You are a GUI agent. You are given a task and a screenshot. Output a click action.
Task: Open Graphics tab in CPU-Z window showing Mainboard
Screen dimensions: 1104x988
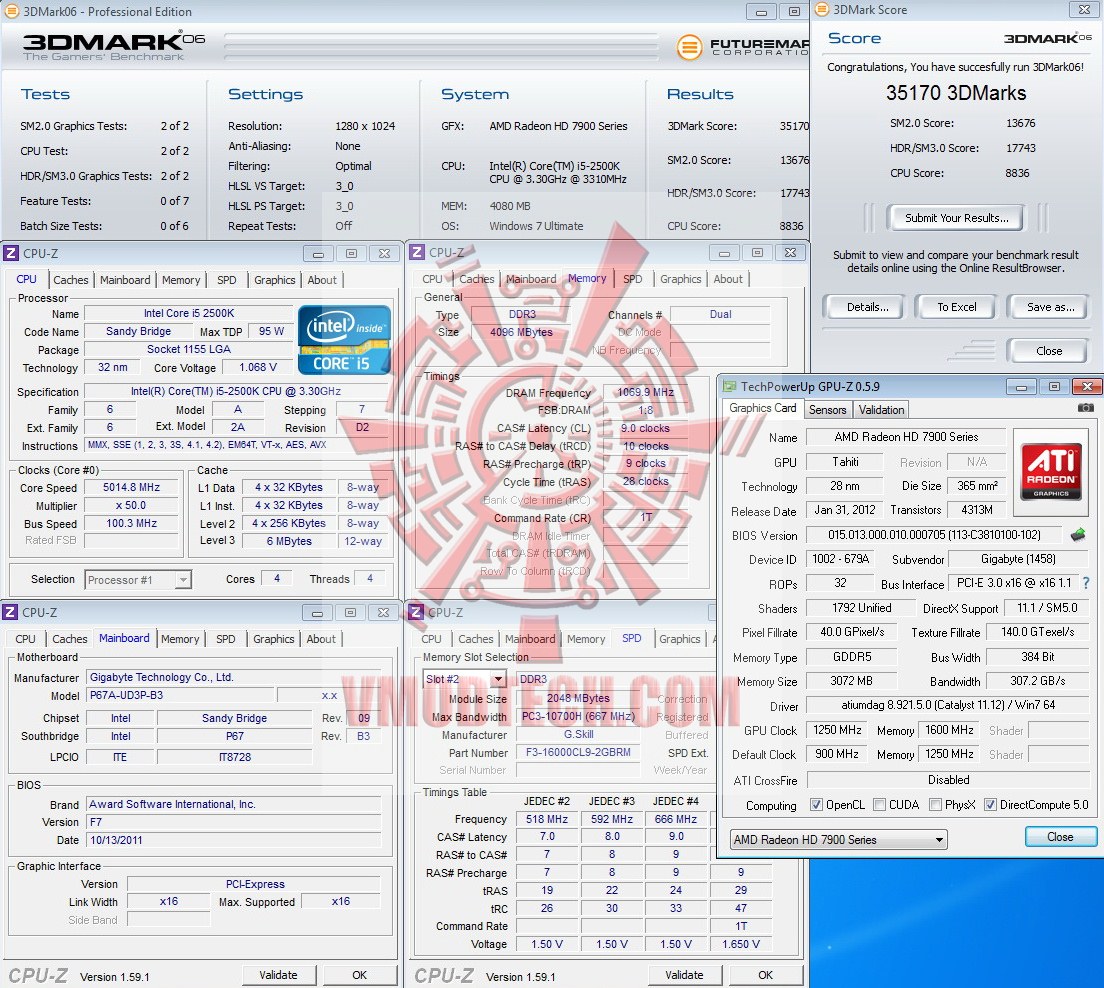coord(273,639)
